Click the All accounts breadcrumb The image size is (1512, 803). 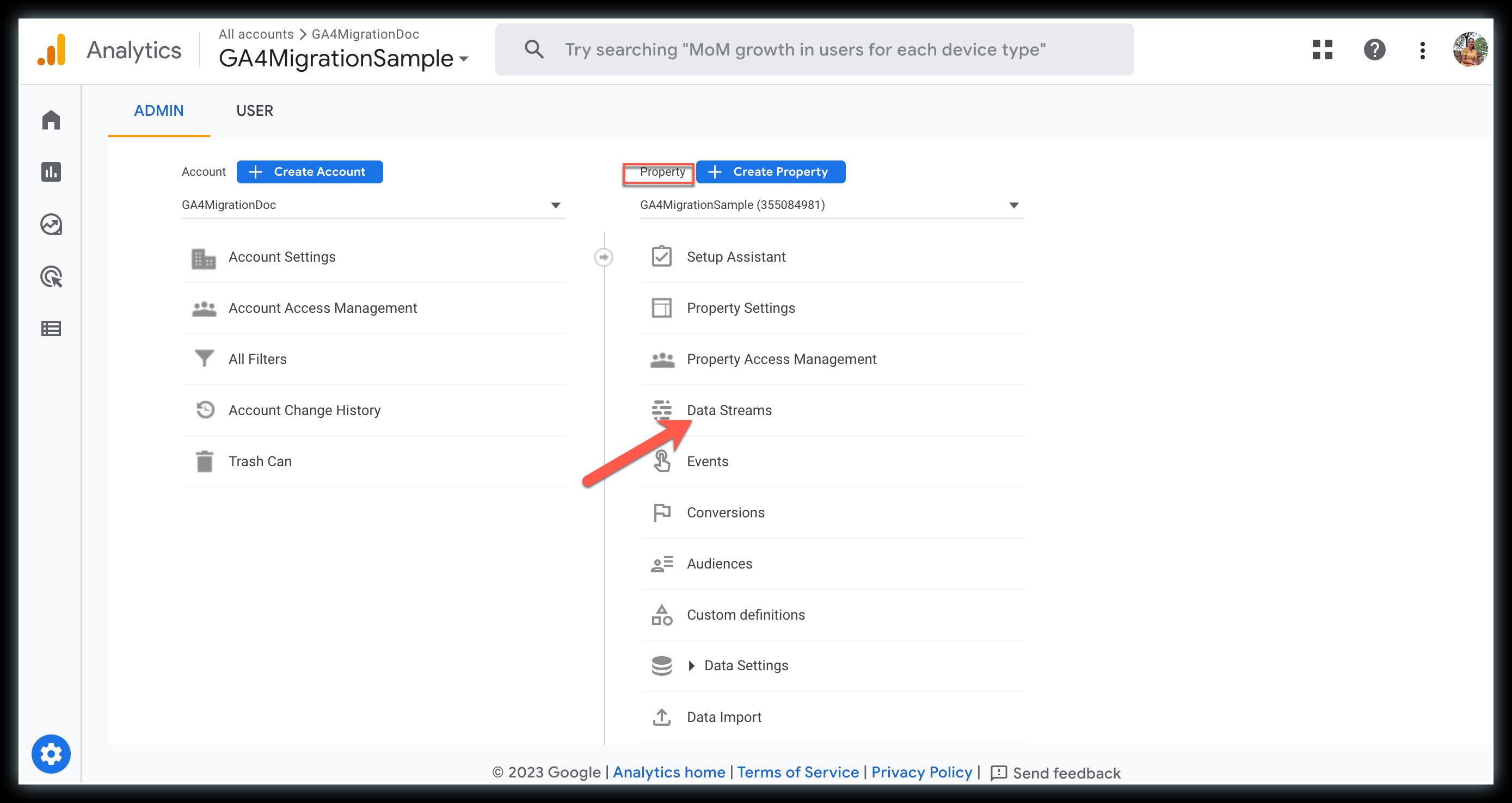(x=256, y=34)
